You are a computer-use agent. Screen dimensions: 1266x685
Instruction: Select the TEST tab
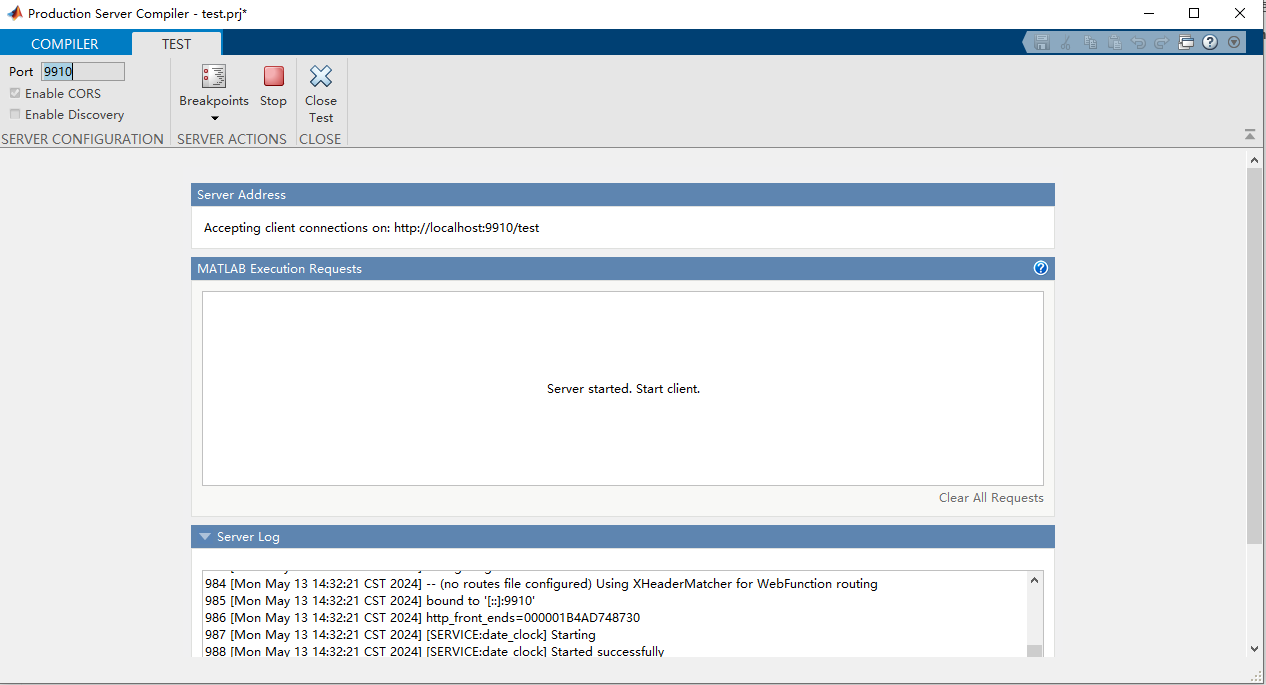point(177,44)
